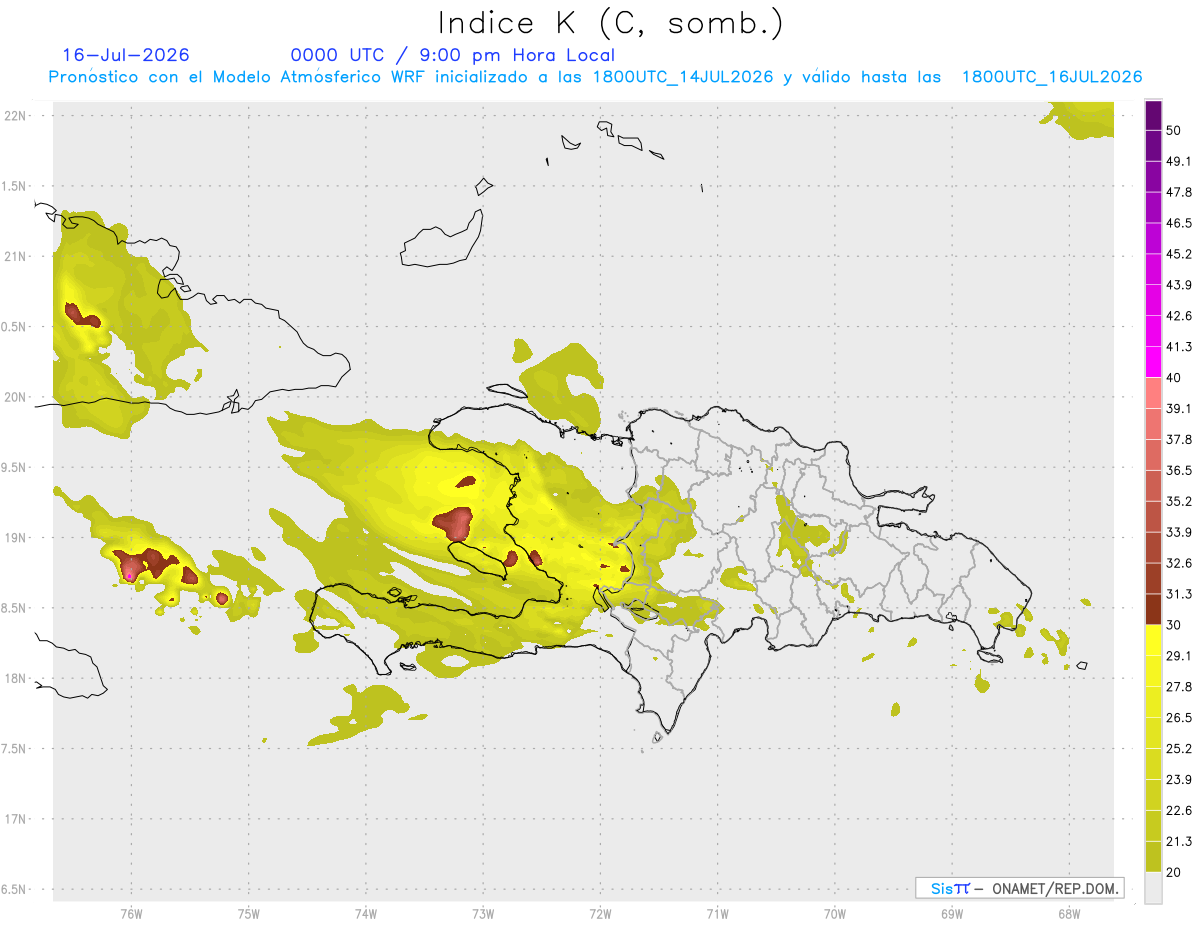This screenshot has height=927, width=1200.
Task: Click the "71W" longitude label
Action: click(717, 913)
